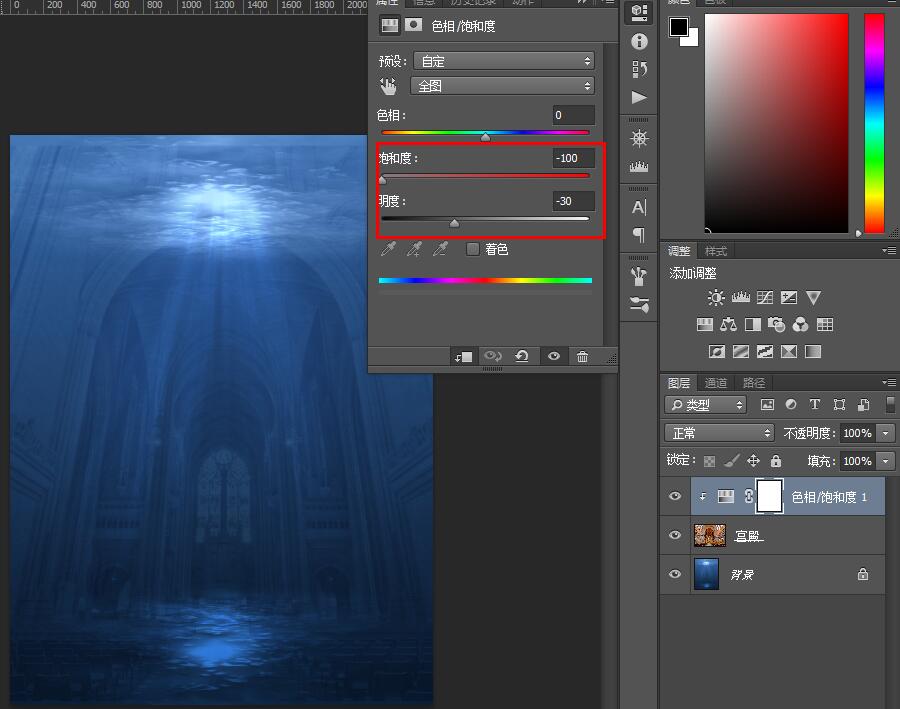Open the 正常 blend mode dropdown
The height and width of the screenshot is (709, 900).
(x=719, y=433)
